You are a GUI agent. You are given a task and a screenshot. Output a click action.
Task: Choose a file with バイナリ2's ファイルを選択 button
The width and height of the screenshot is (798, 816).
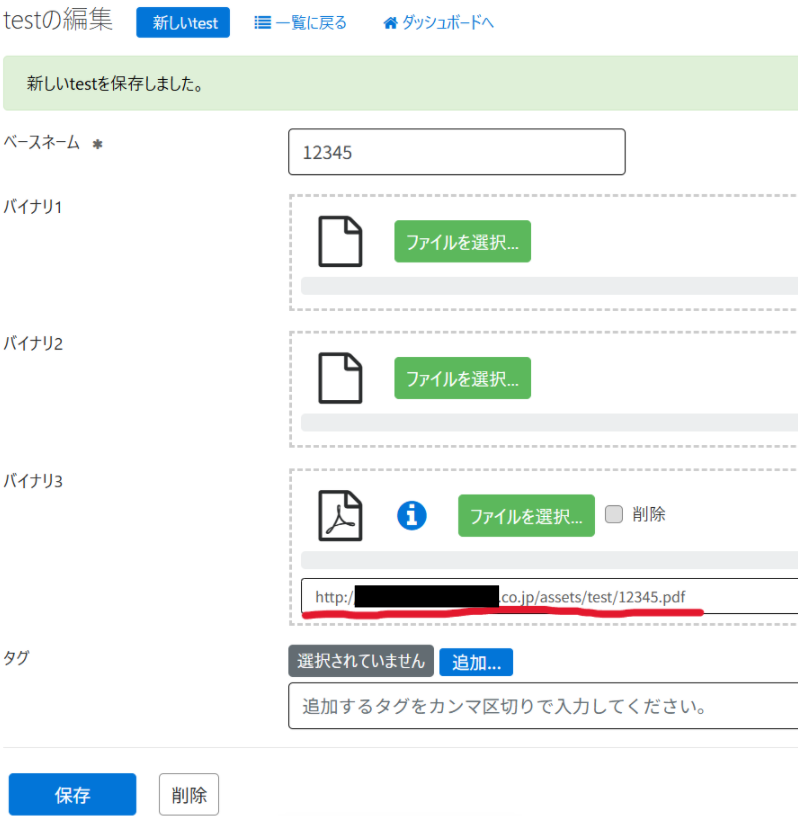tap(462, 378)
